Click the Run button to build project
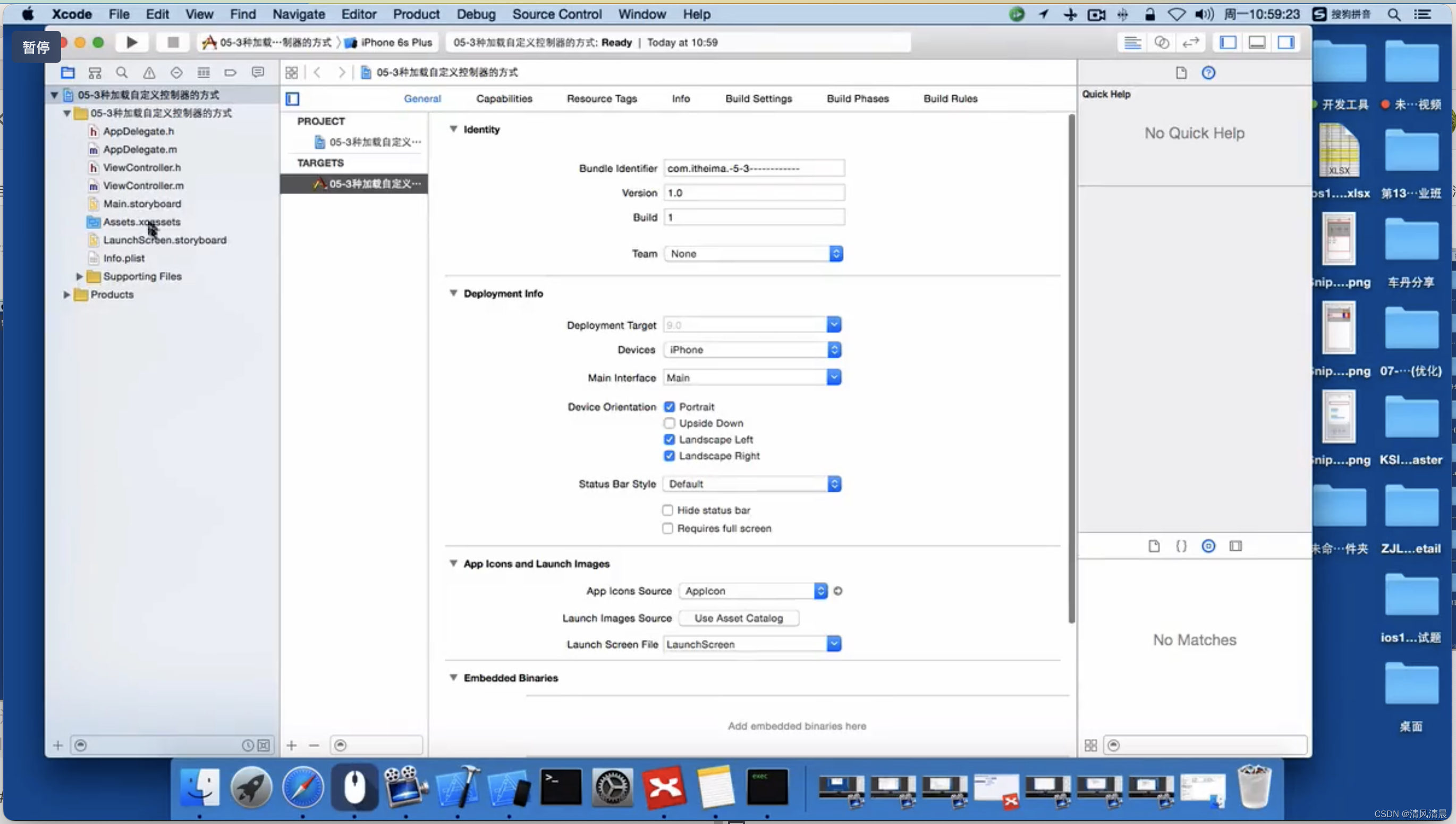The image size is (1456, 824). (x=130, y=42)
